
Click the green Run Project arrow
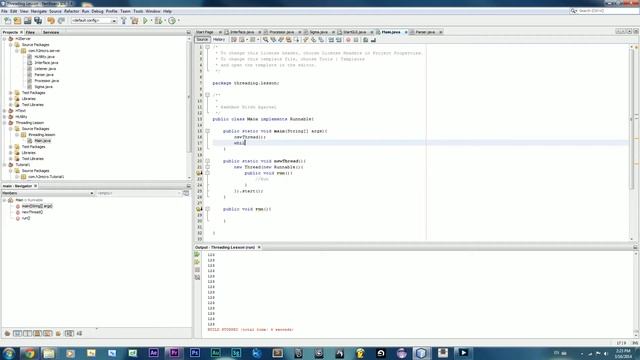145,20
